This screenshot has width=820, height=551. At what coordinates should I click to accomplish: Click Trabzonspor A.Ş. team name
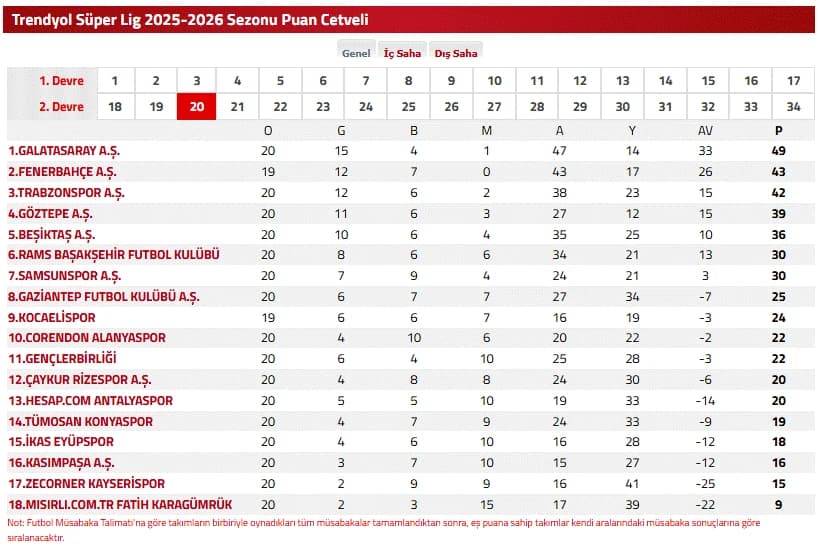click(x=66, y=192)
